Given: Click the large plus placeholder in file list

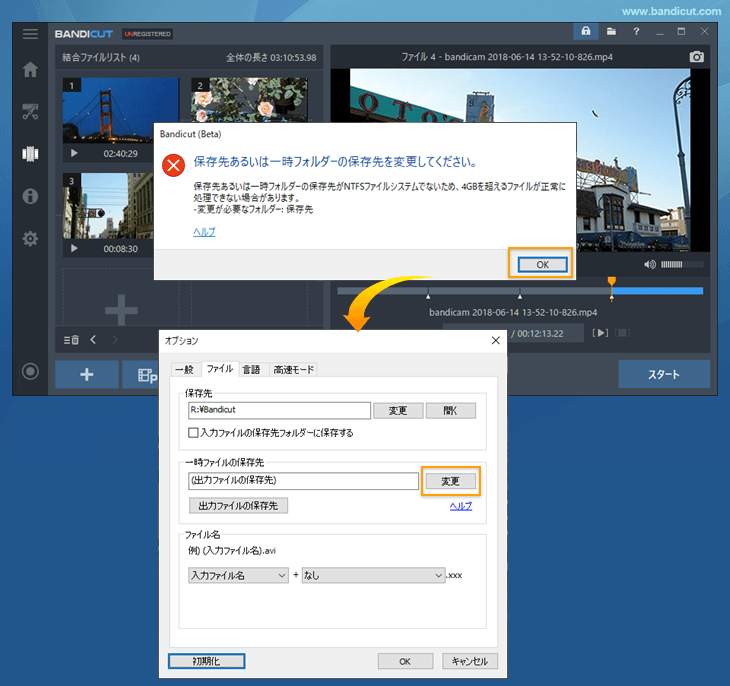Looking at the screenshot, I should [x=121, y=310].
